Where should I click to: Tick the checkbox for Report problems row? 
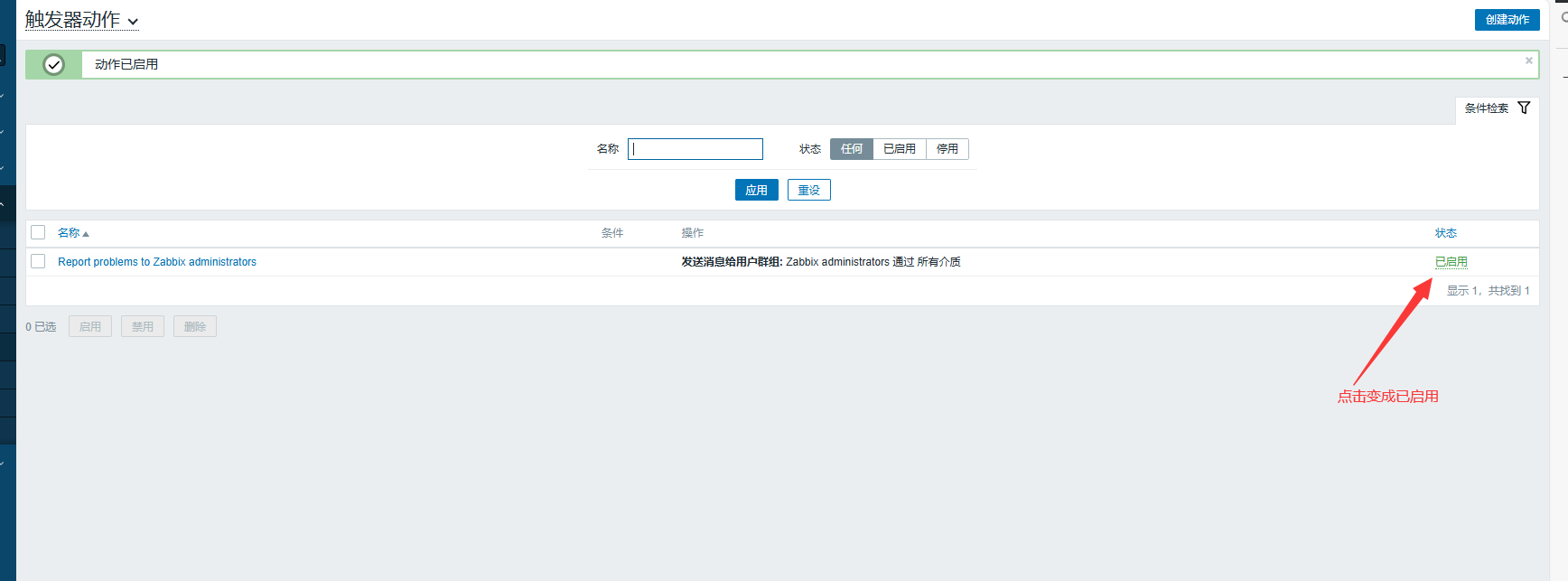coord(38,261)
